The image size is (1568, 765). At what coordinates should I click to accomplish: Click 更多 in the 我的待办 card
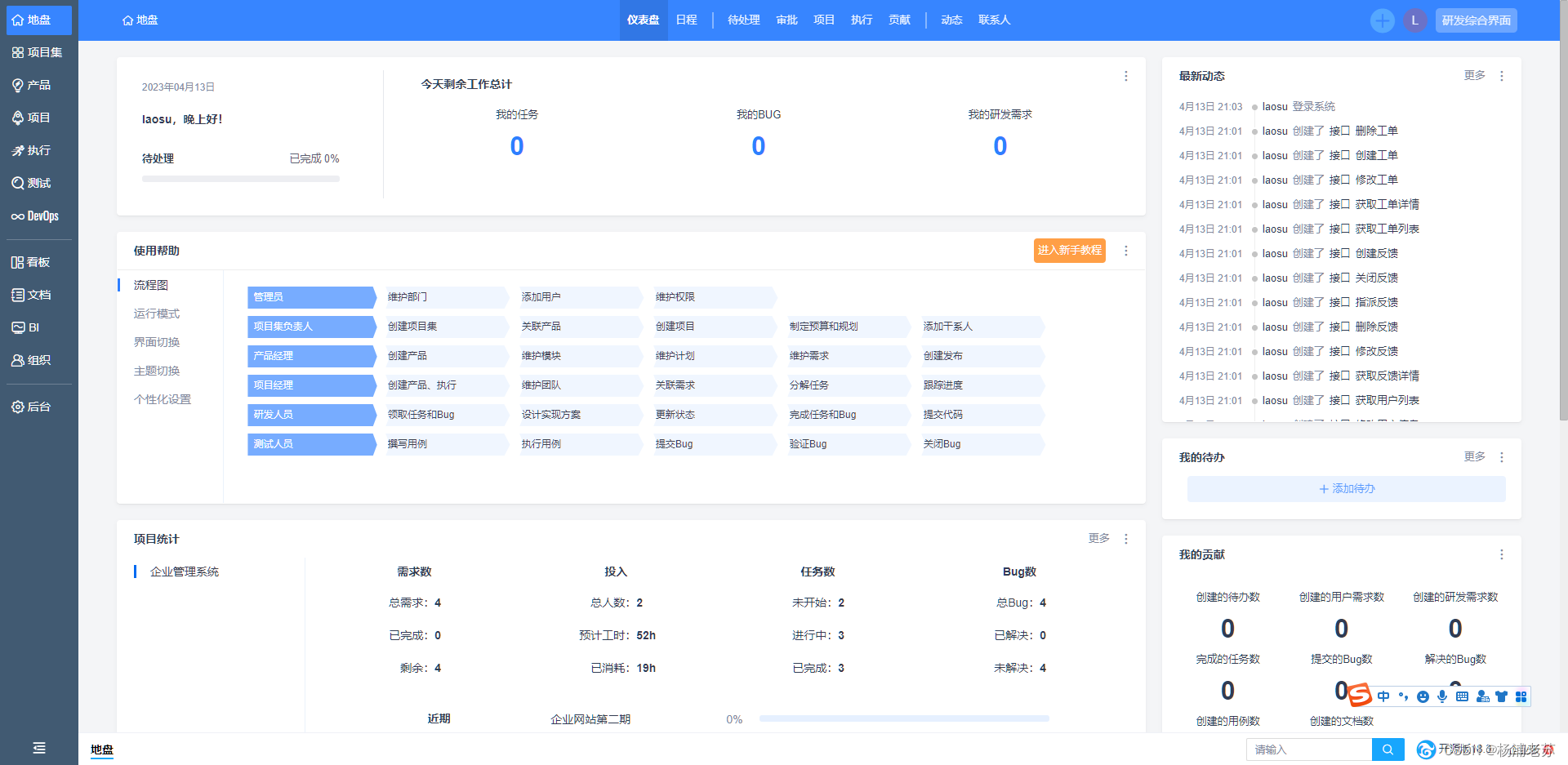point(1474,456)
